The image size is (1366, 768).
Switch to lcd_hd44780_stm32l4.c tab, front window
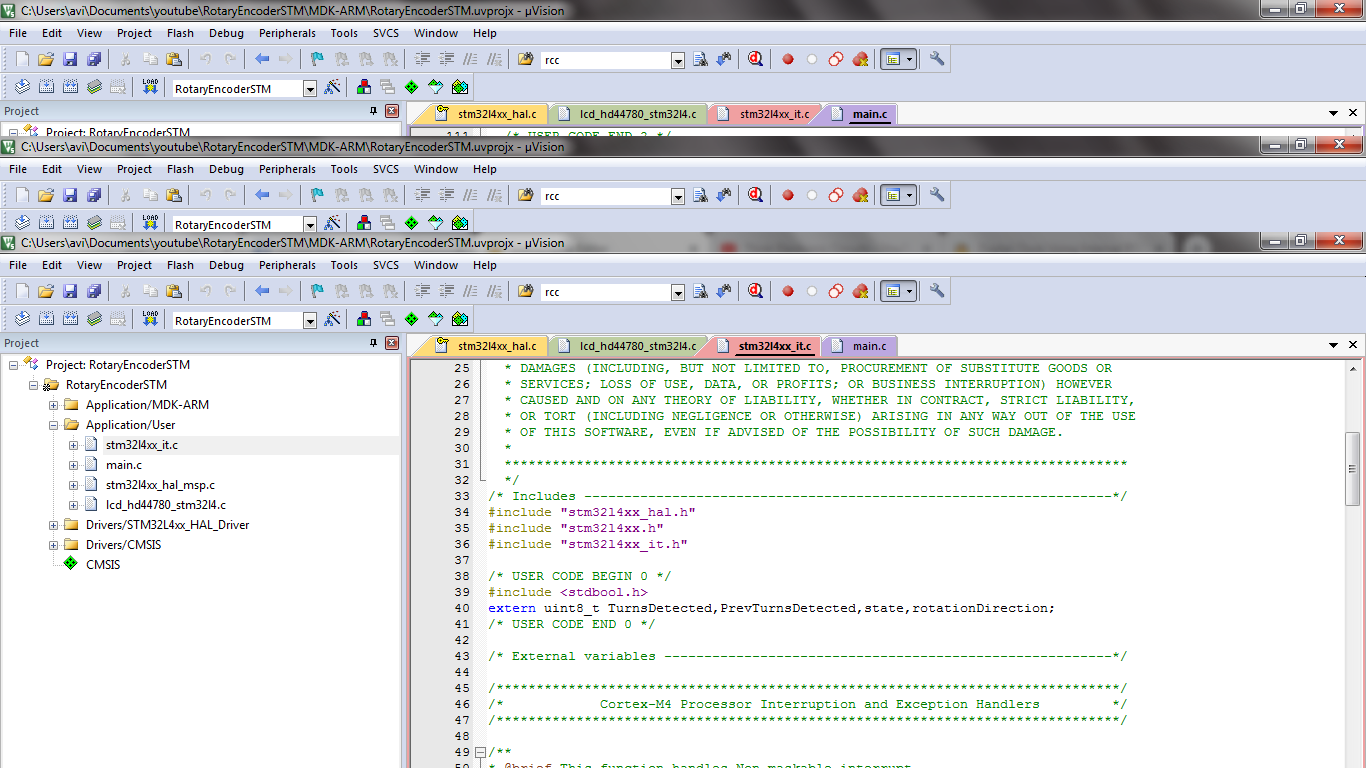click(x=630, y=346)
